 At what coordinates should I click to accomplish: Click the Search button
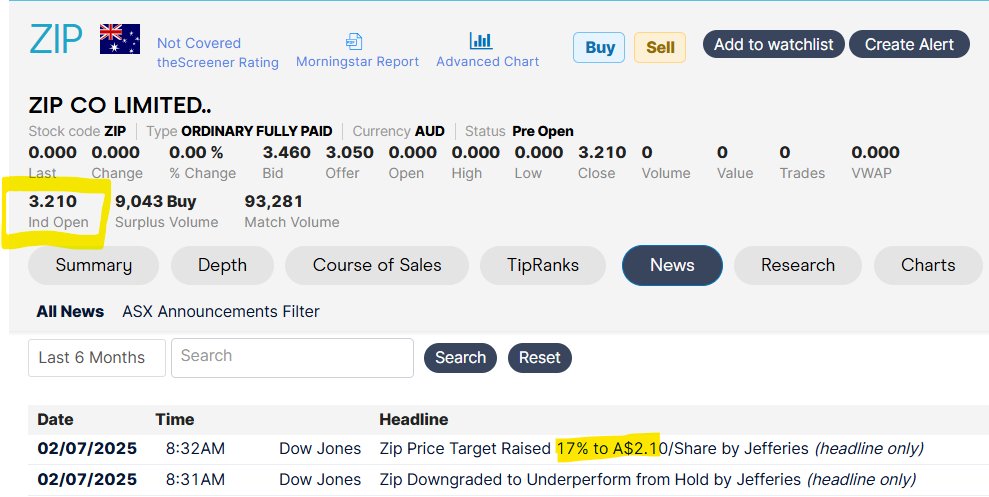click(x=460, y=358)
